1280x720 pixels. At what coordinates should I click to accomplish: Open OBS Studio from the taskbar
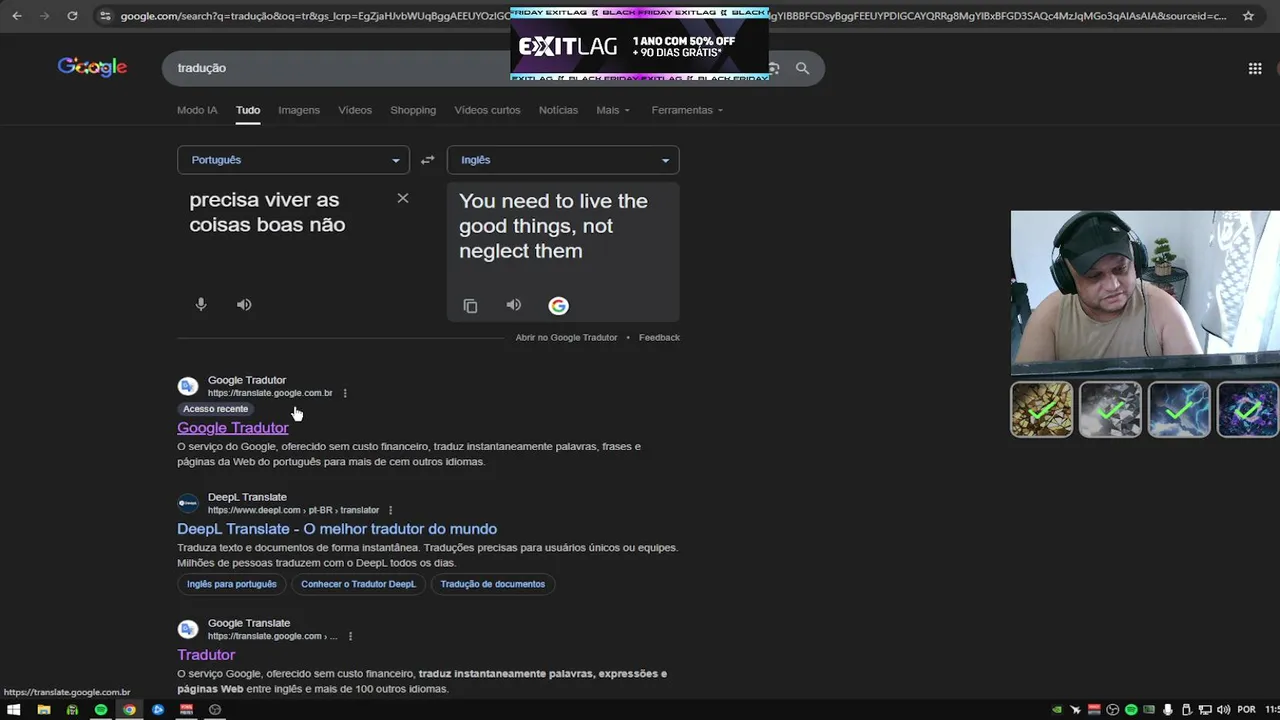tap(215, 710)
